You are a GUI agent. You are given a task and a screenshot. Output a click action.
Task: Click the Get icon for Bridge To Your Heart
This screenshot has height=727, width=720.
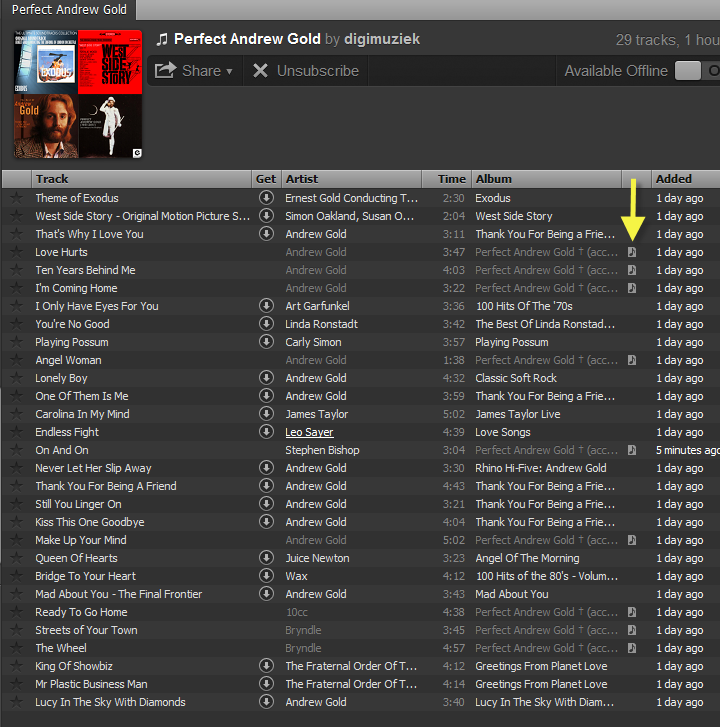click(266, 576)
